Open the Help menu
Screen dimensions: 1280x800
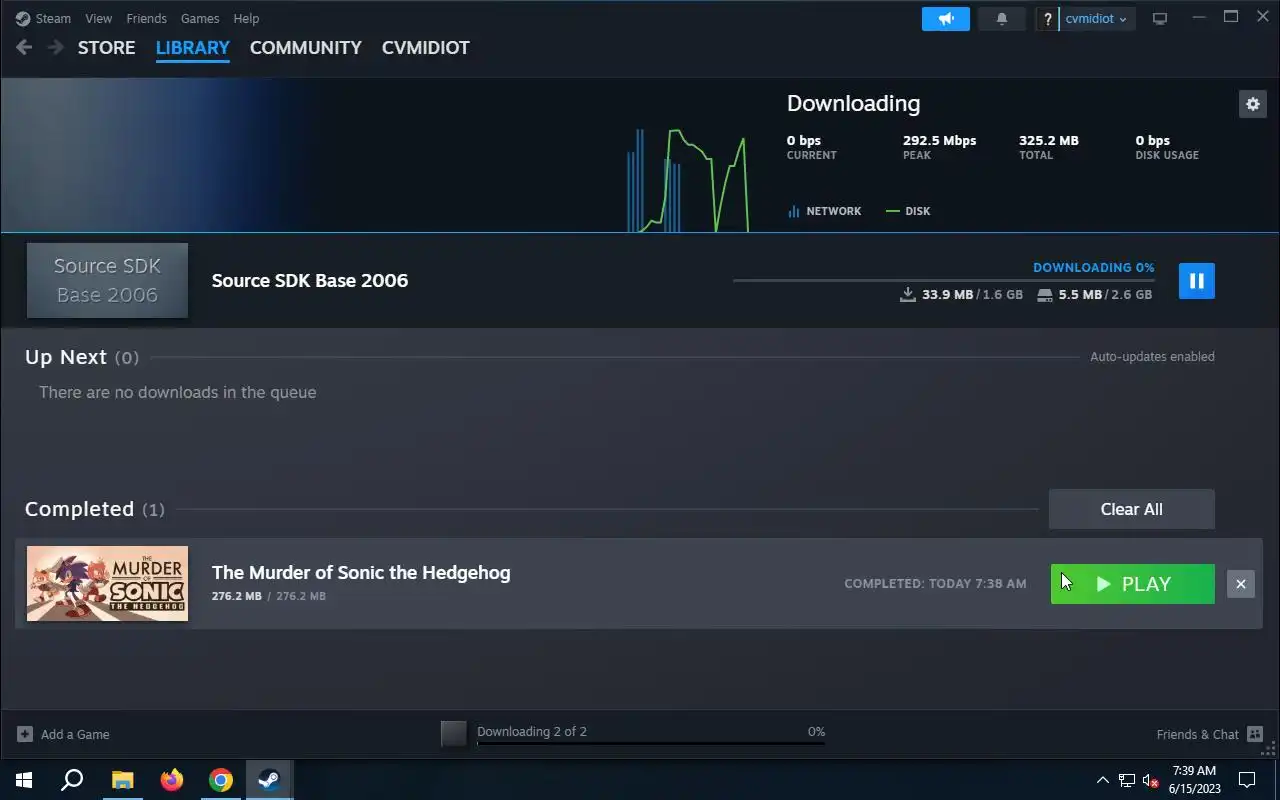pyautogui.click(x=246, y=18)
